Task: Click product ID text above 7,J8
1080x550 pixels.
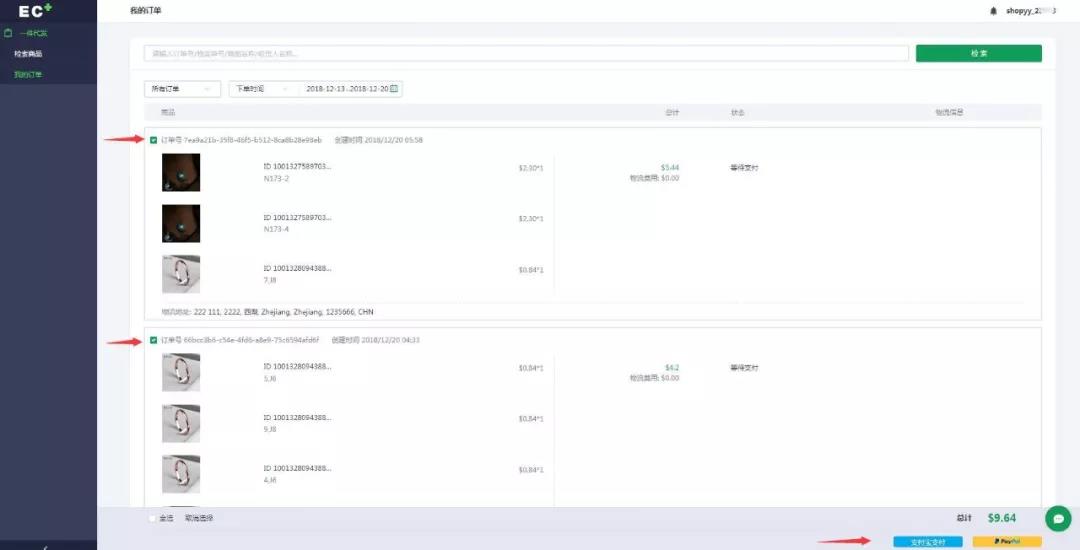Action: (298, 268)
